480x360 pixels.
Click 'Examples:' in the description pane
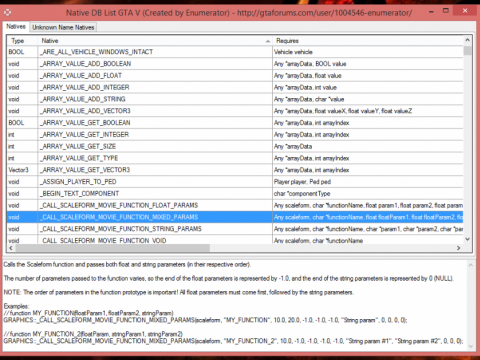click(16, 306)
